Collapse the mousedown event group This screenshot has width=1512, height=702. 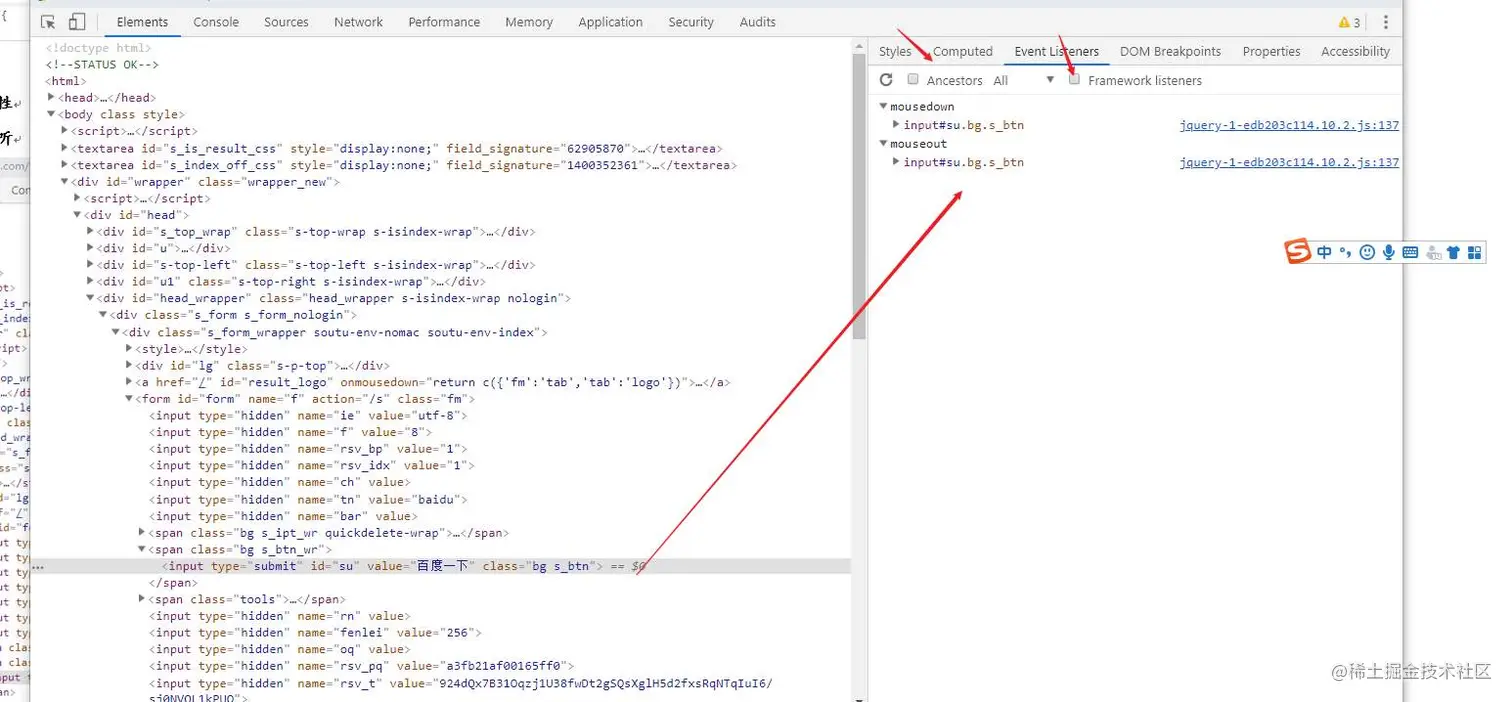[883, 106]
